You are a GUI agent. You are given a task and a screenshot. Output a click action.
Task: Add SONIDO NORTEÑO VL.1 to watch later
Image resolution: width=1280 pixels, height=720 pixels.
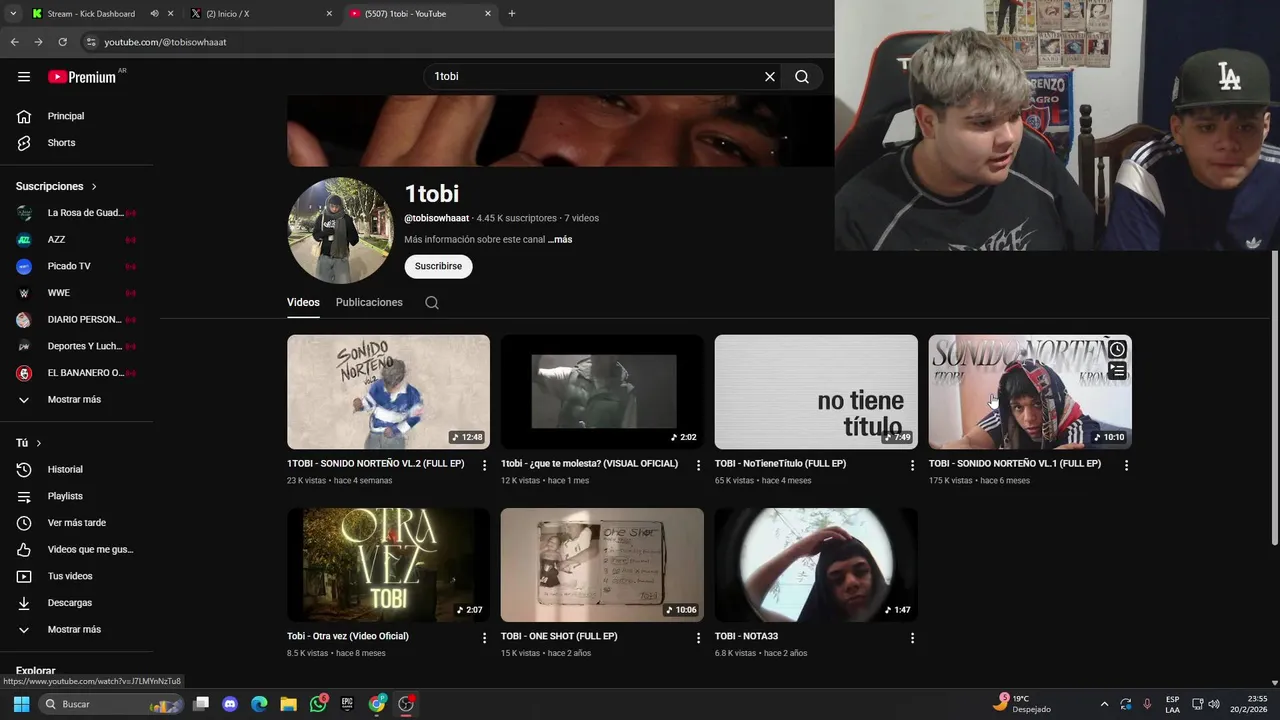pos(1117,349)
